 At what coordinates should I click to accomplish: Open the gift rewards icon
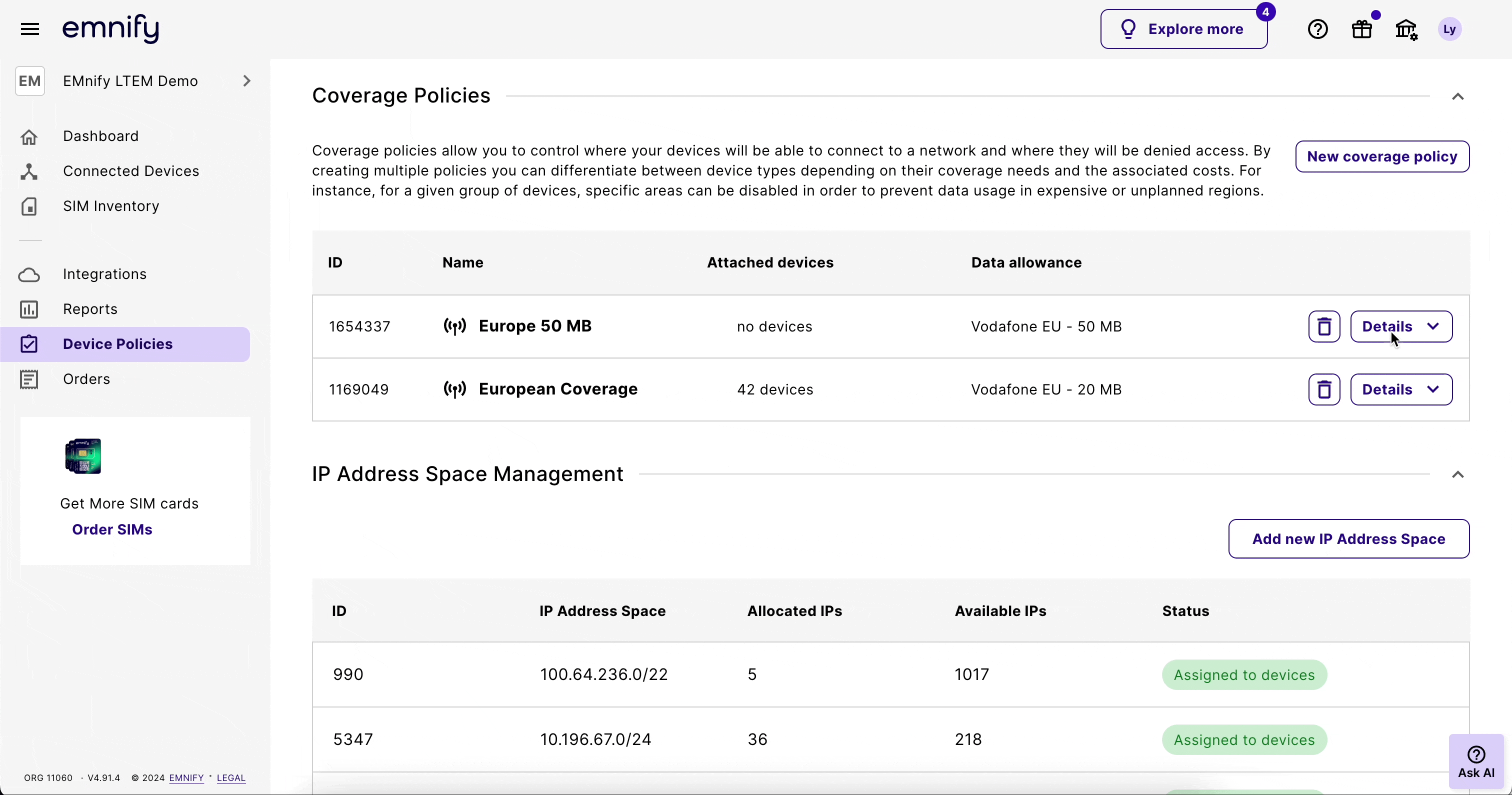[x=1361, y=29]
